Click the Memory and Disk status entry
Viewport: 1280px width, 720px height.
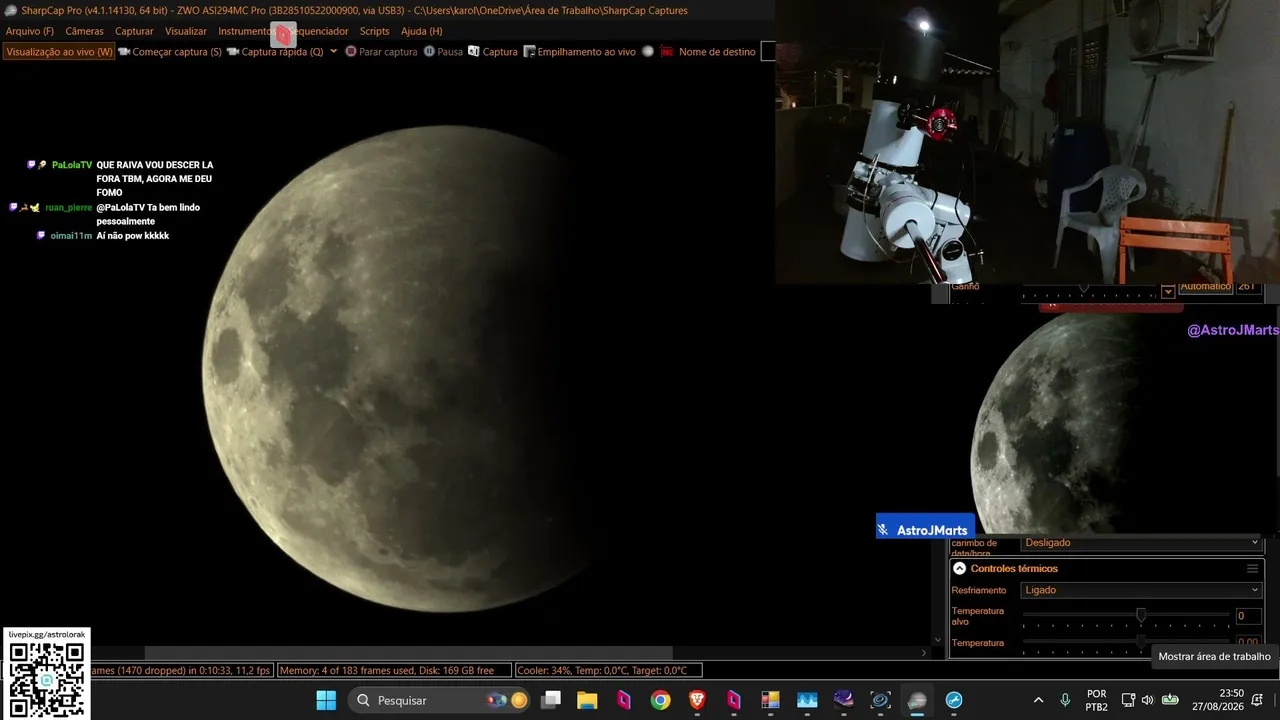[394, 670]
